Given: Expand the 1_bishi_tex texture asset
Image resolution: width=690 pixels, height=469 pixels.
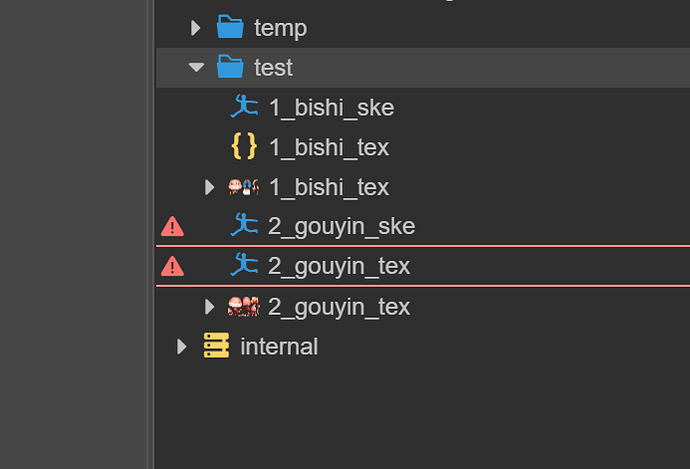Looking at the screenshot, I should 209,187.
